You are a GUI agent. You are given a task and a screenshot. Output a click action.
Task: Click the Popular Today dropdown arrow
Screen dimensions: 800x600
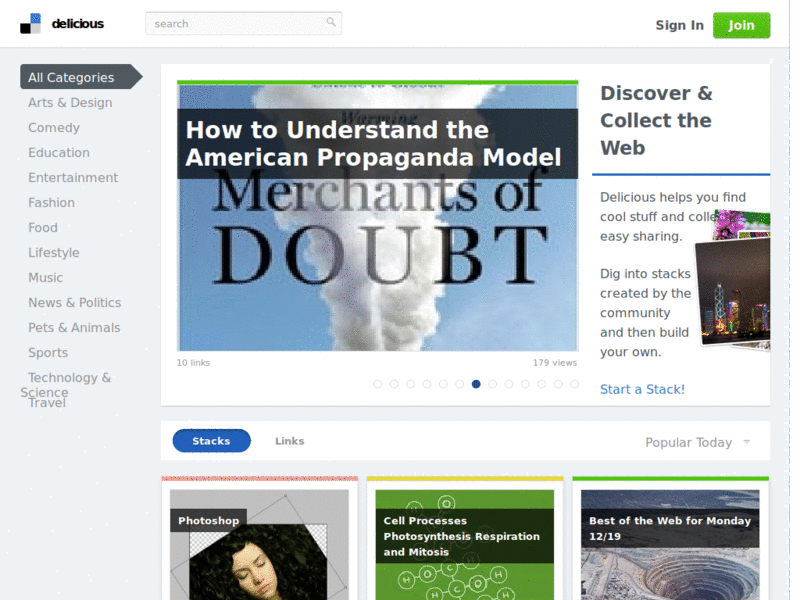point(746,442)
